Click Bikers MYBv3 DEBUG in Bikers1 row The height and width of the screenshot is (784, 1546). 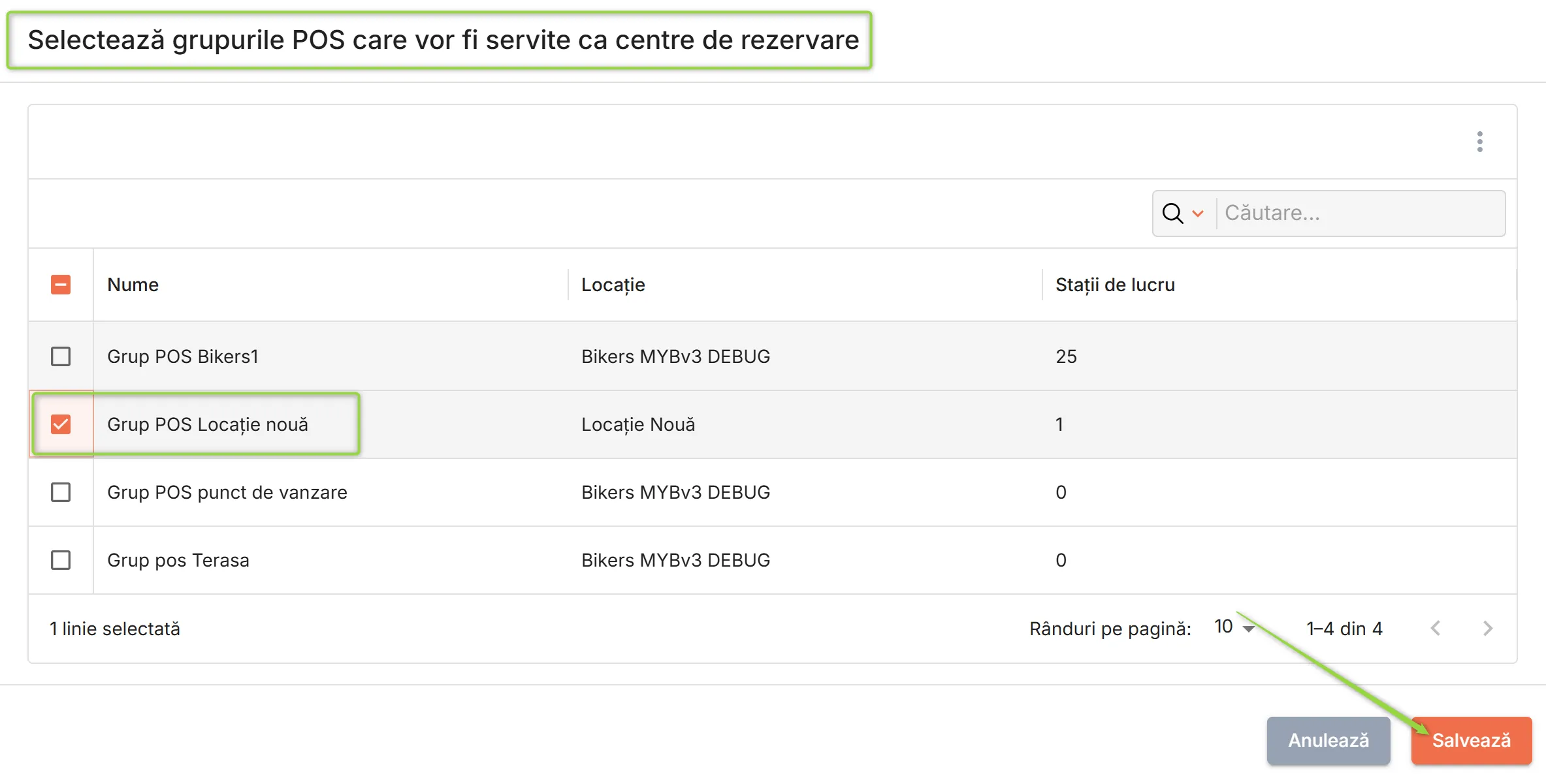[x=675, y=356]
